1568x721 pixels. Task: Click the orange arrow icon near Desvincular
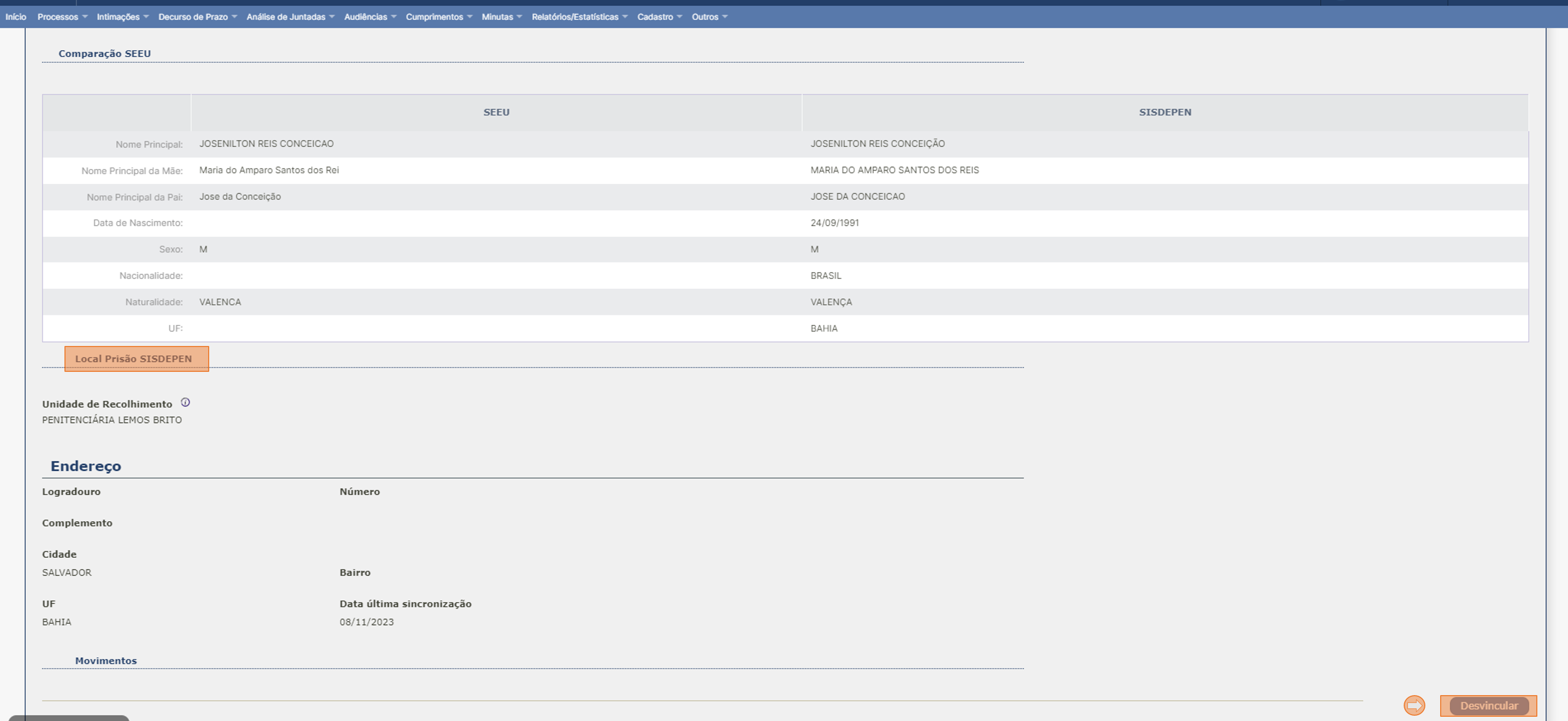point(1414,705)
